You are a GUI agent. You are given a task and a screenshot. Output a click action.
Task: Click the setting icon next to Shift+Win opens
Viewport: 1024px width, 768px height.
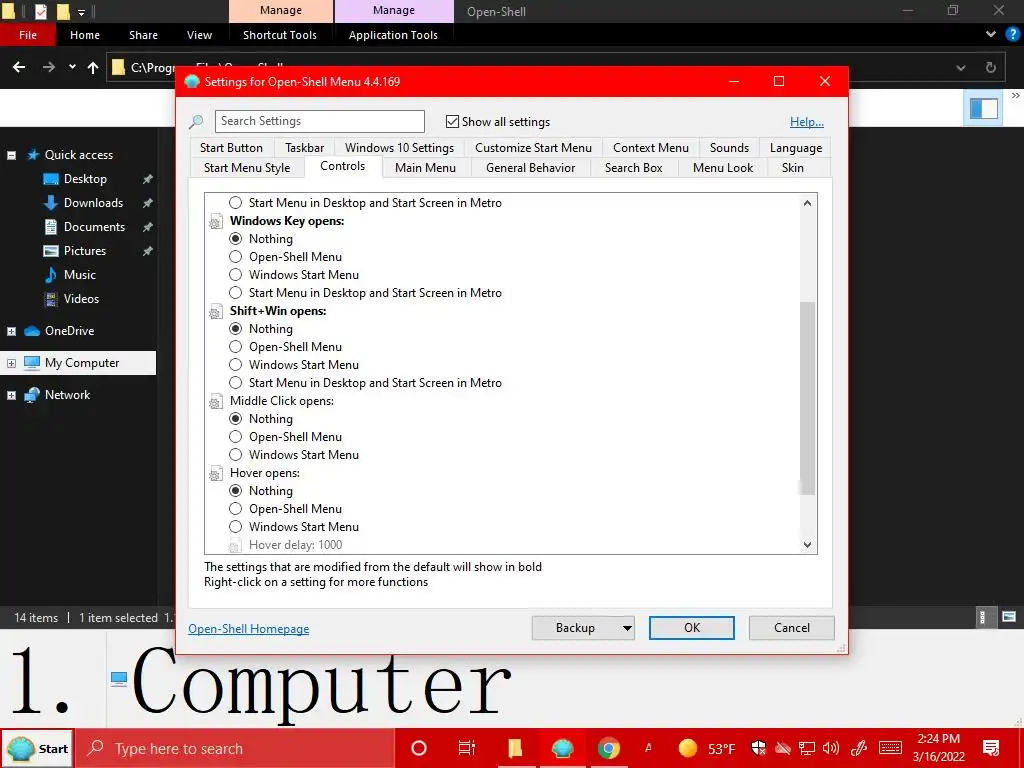(216, 312)
